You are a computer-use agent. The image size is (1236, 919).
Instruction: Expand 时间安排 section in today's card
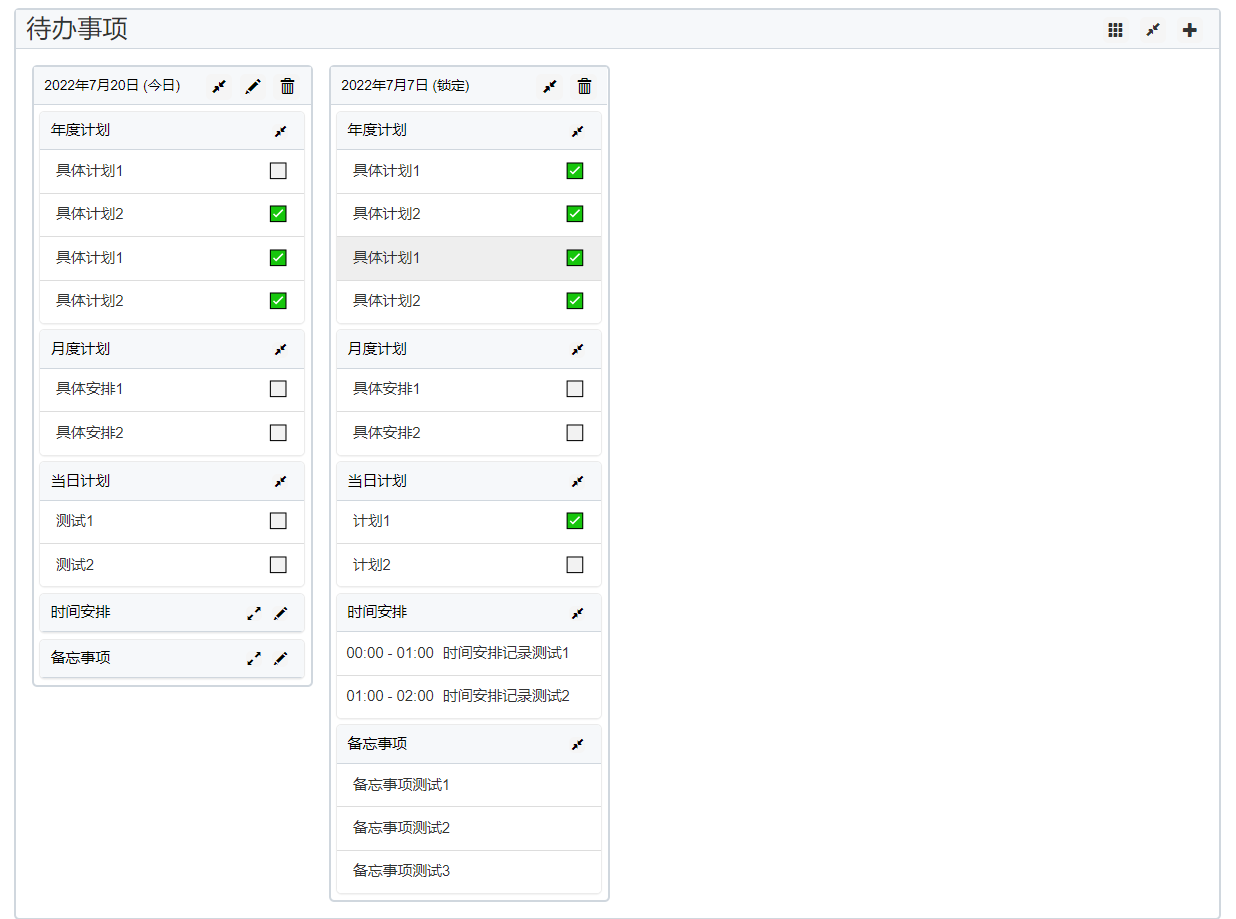254,613
